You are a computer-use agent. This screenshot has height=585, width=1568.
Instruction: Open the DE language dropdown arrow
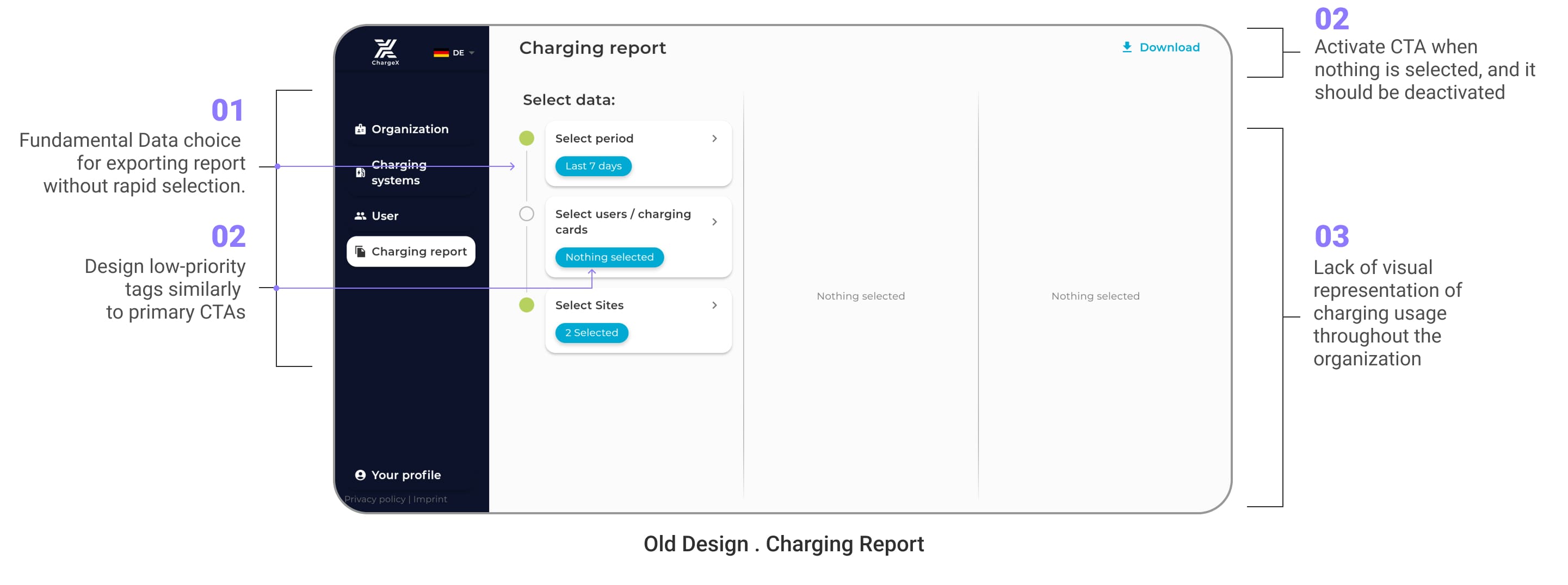[472, 53]
